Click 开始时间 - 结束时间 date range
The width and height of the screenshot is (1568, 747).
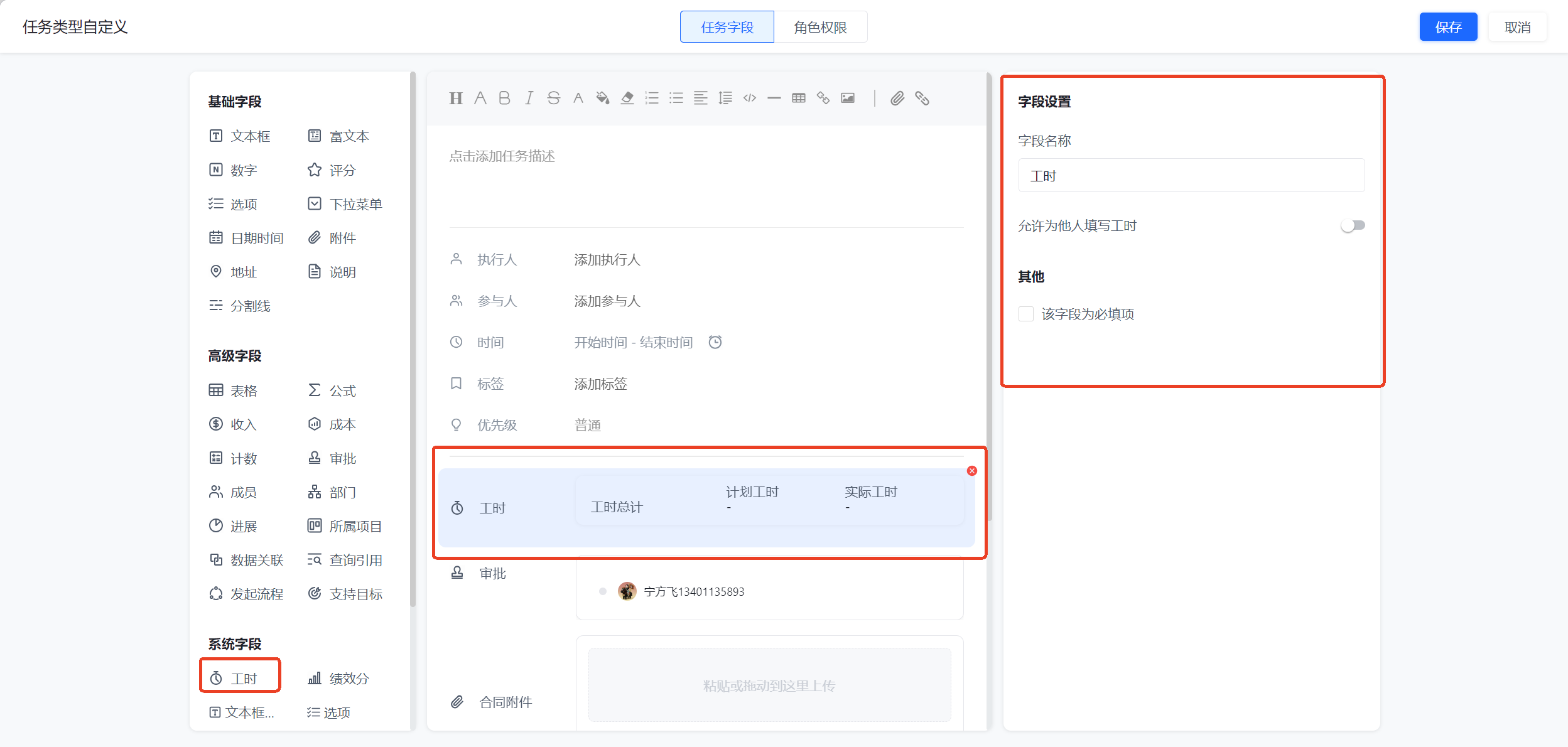[x=634, y=342]
